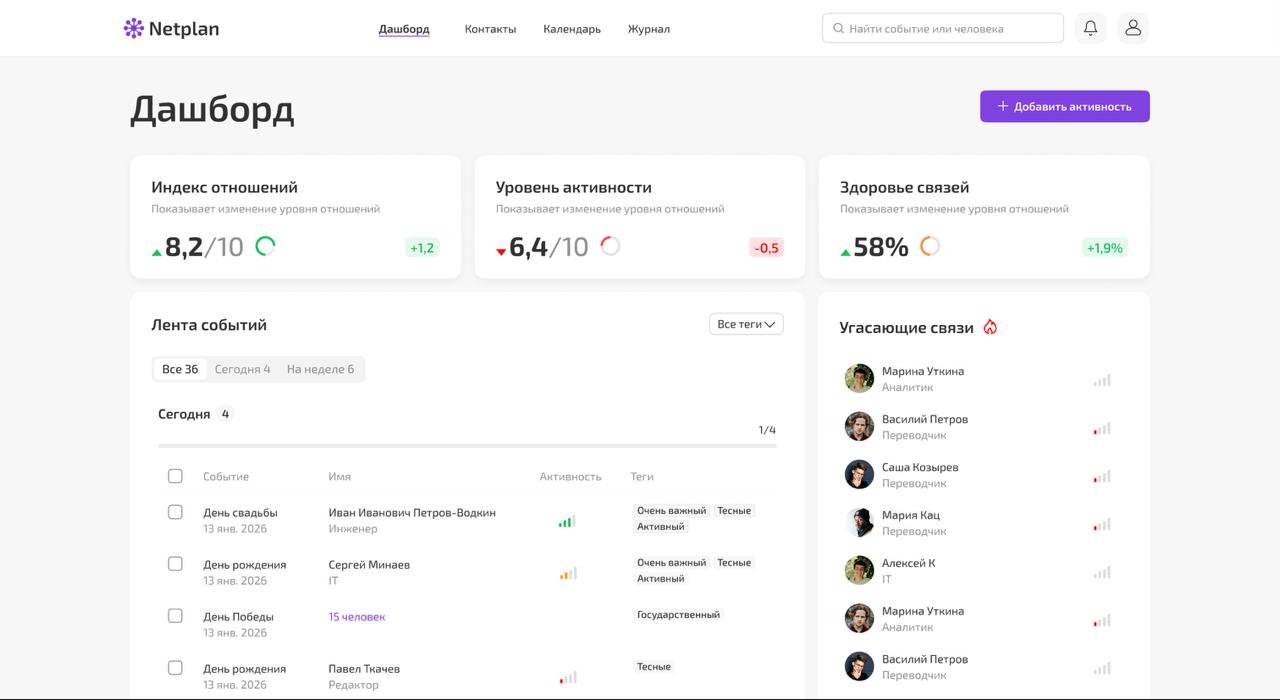Open the Контакты menu item
Screen dimensions: 1280x700
tap(490, 29)
